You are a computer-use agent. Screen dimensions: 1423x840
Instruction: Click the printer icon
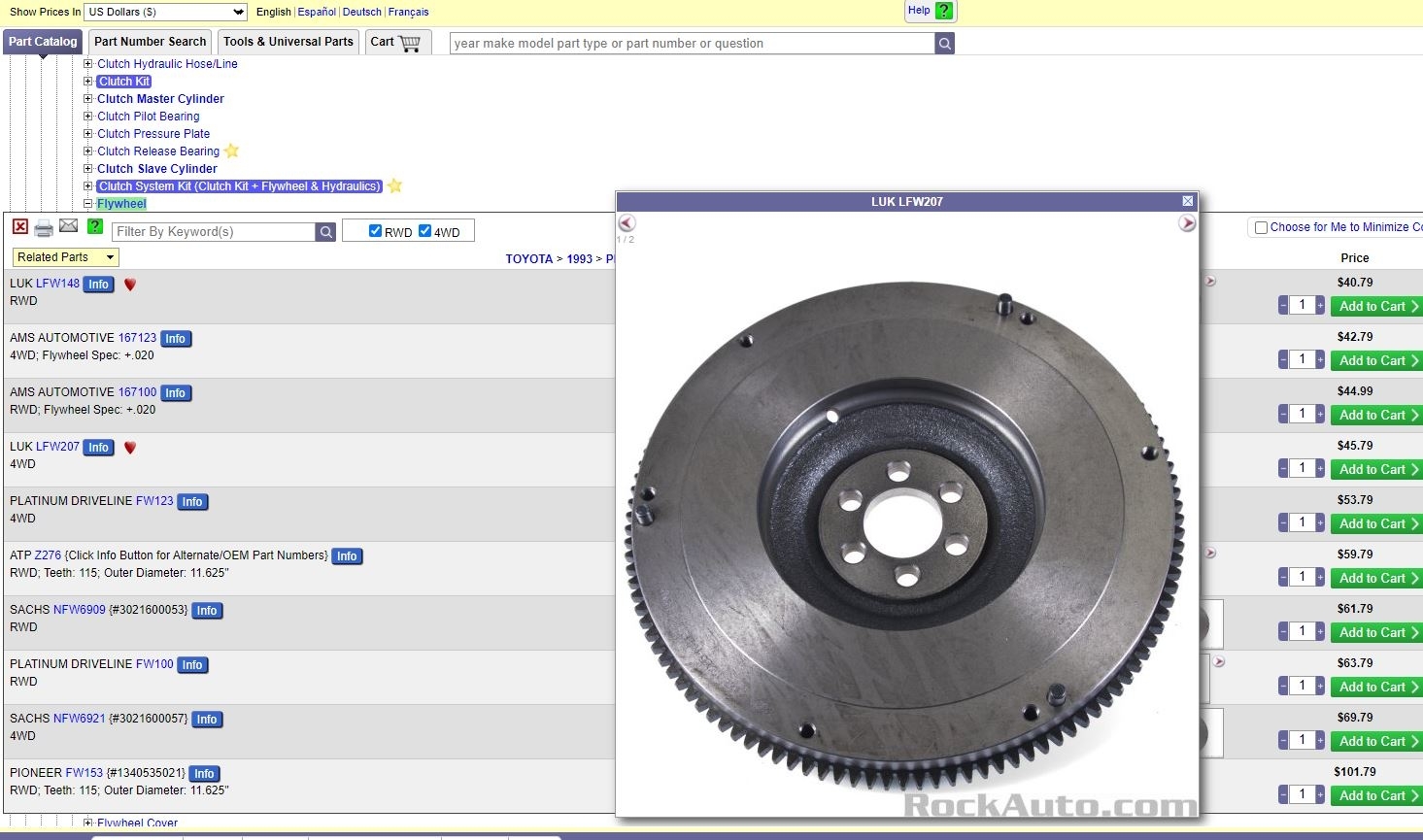44,229
